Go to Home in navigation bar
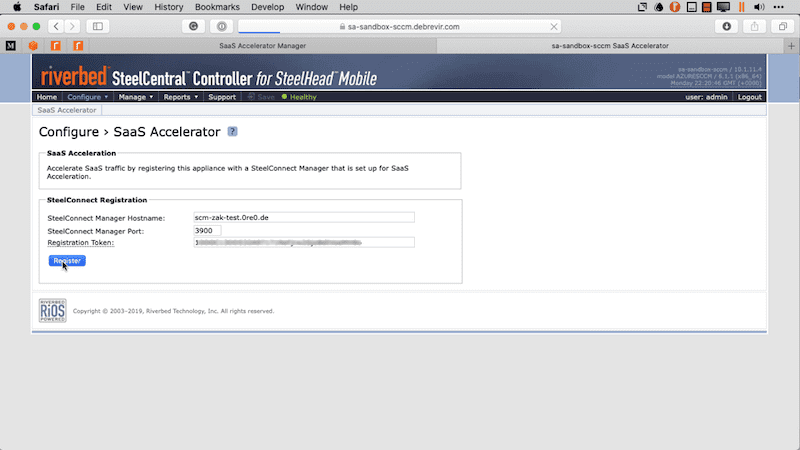Viewport: 800px width, 450px height. point(46,97)
